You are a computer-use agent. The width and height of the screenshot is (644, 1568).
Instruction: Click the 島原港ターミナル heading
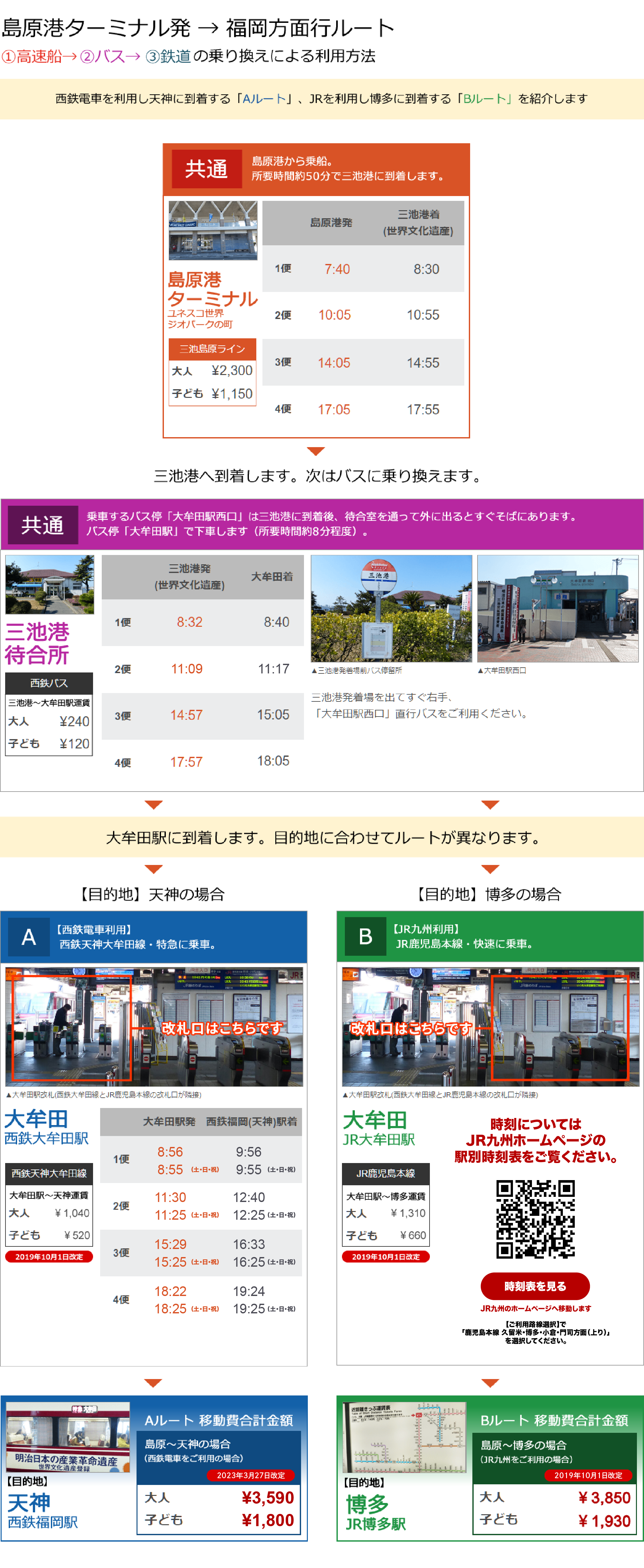(213, 289)
